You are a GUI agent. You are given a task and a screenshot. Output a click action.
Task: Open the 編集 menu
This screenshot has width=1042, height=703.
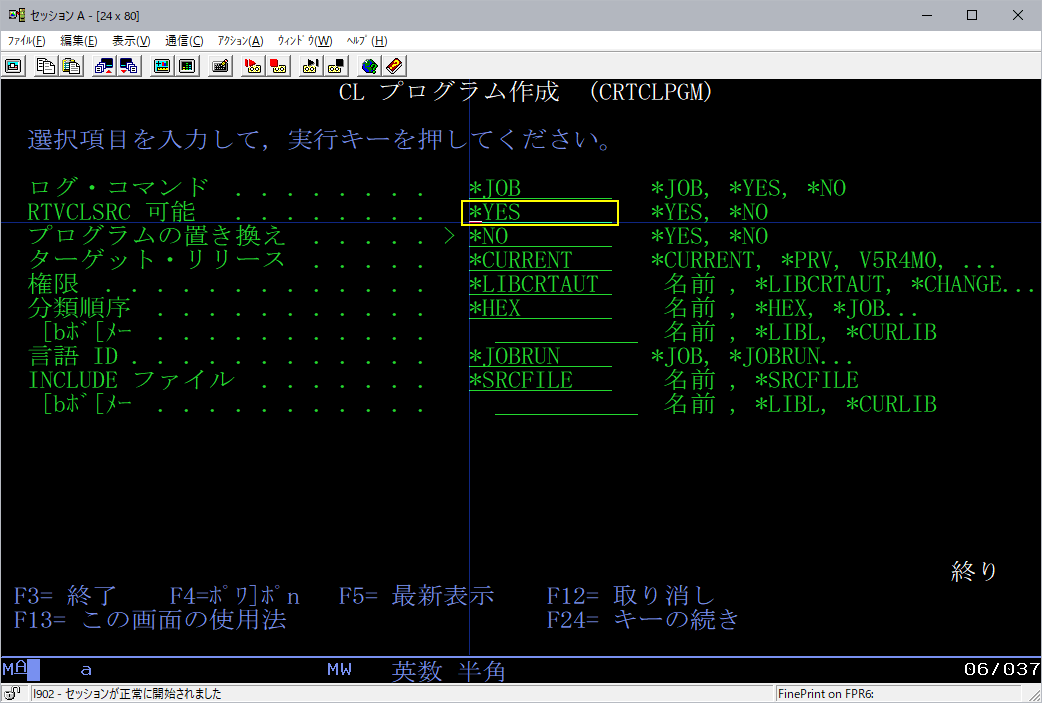click(x=78, y=40)
